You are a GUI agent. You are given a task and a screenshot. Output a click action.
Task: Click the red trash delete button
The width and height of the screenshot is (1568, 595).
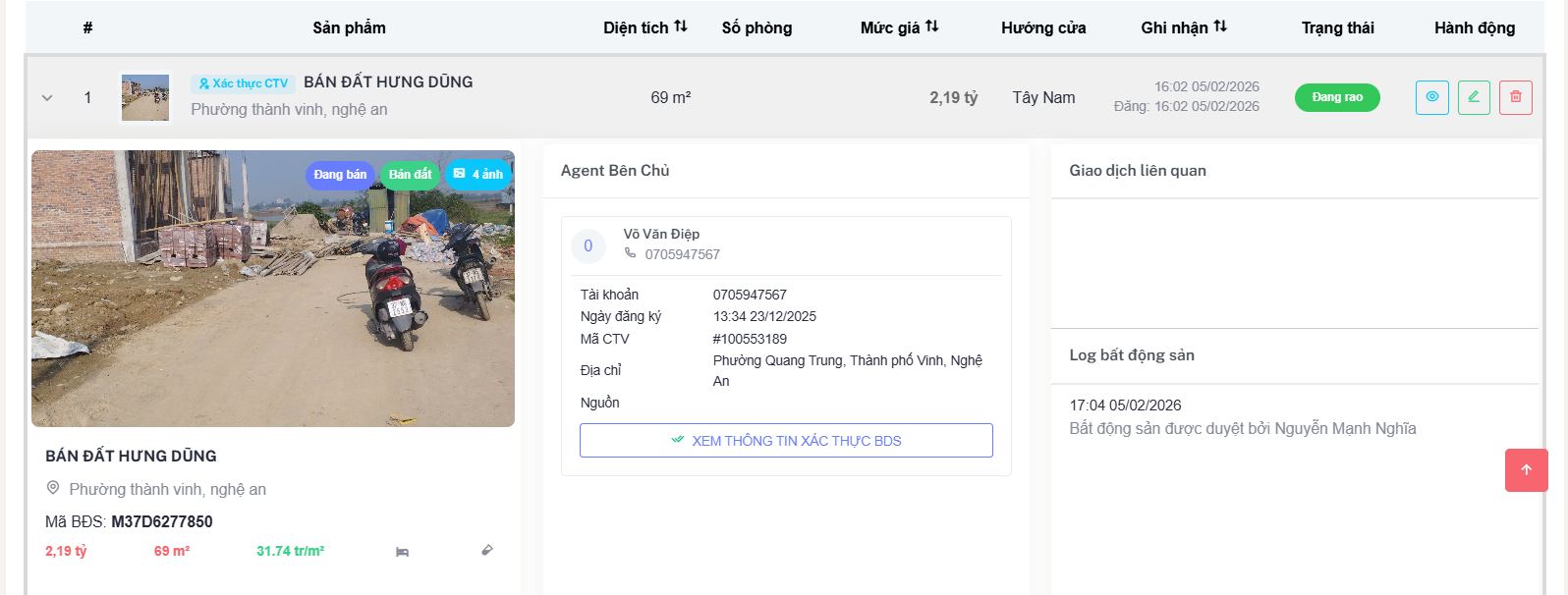(1516, 97)
